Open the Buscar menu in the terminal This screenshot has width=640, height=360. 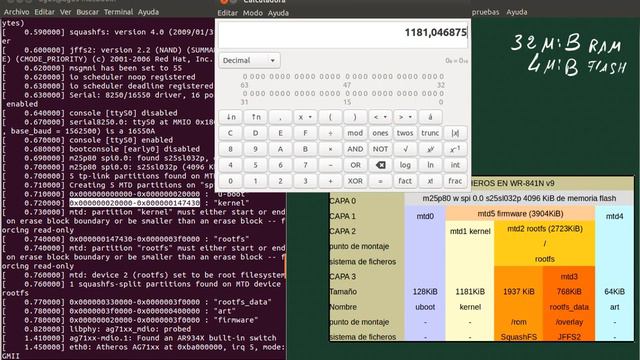[x=87, y=12]
